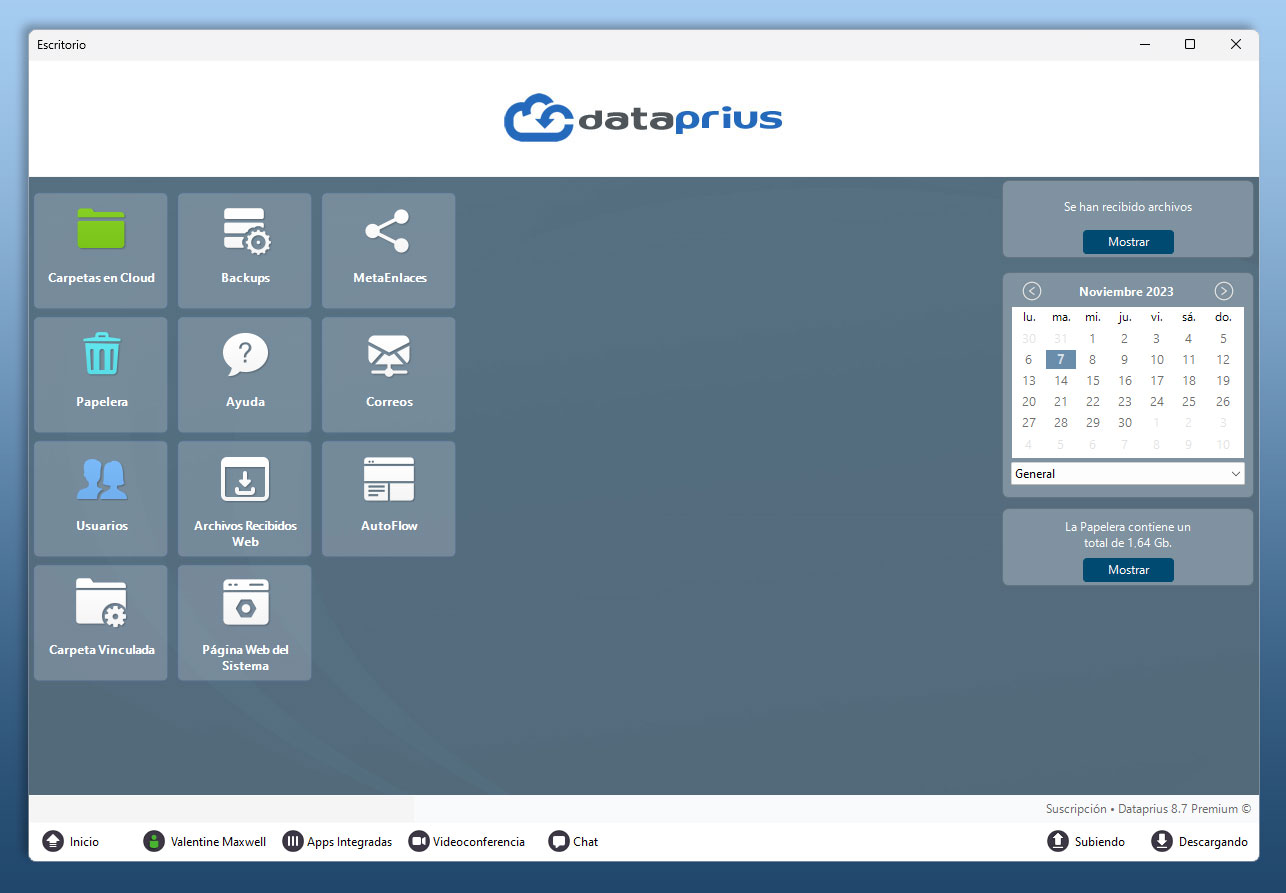The width and height of the screenshot is (1286, 893).
Task: Open the Carpeta Vinculada folder-gear tile
Action: point(101,622)
